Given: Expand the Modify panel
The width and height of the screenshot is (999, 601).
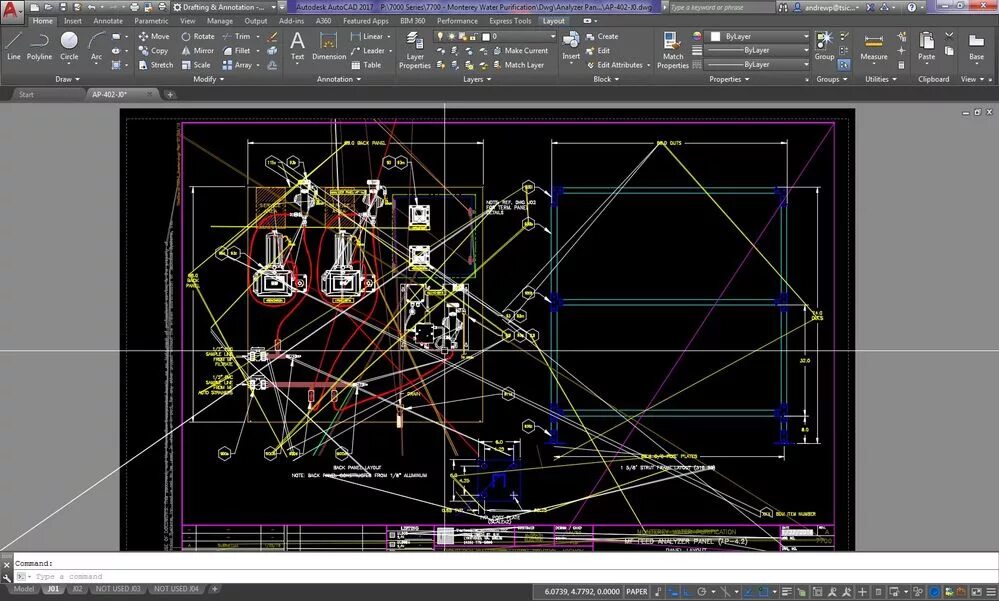Looking at the screenshot, I should [x=208, y=79].
